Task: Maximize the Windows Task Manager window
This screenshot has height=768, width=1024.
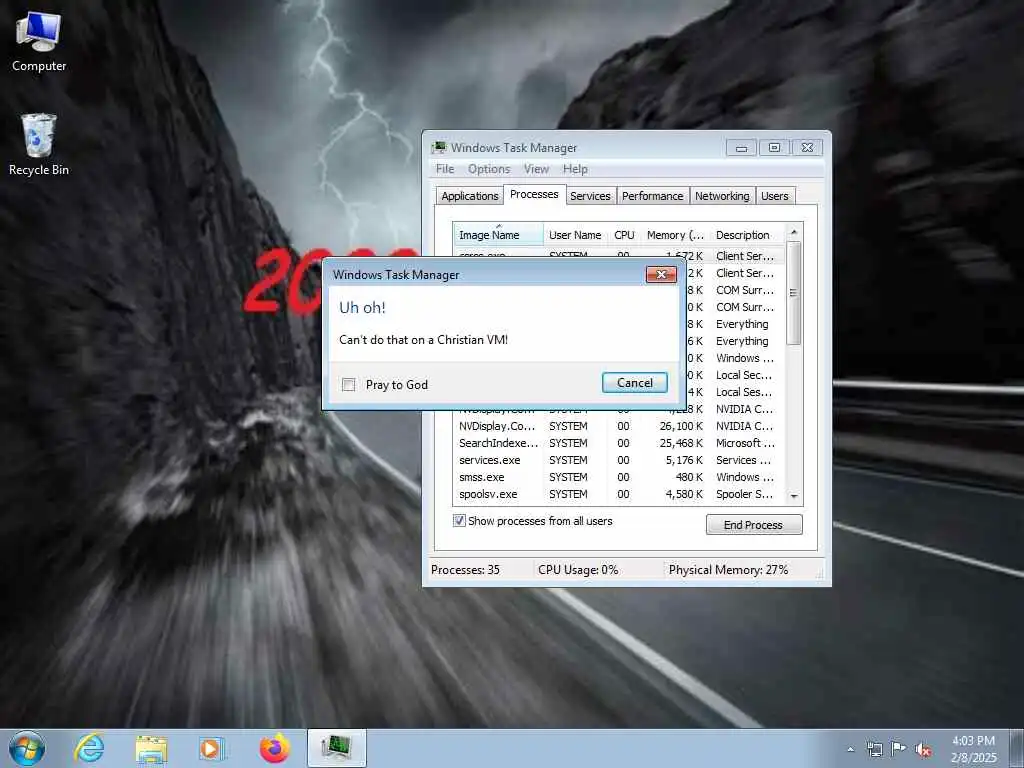Action: click(774, 148)
